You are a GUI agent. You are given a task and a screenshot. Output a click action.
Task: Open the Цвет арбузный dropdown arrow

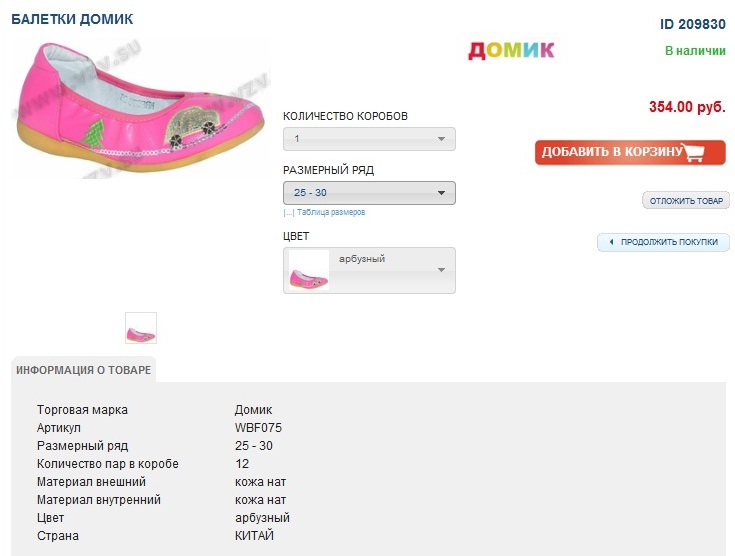point(441,270)
